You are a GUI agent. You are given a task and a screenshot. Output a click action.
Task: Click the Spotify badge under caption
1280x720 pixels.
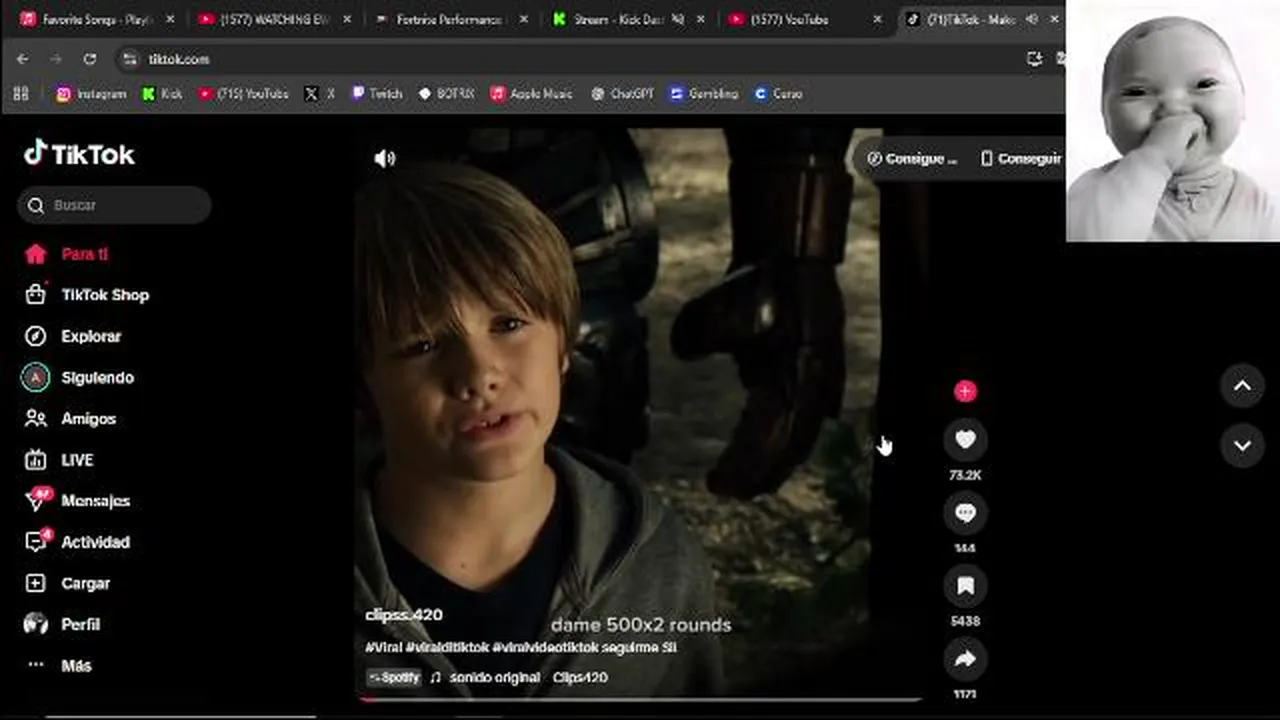(x=394, y=677)
